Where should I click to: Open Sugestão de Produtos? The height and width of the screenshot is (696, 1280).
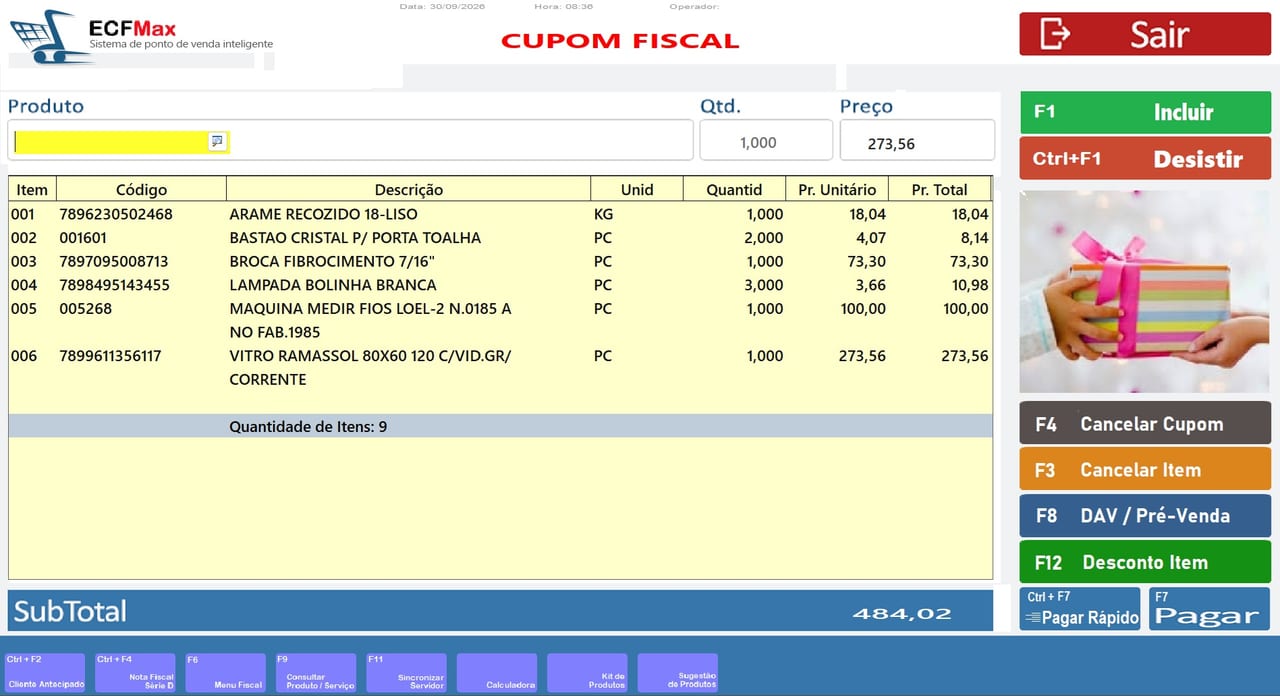coord(677,672)
